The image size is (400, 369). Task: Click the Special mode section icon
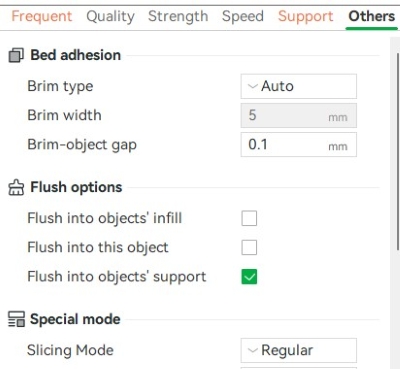tap(16, 319)
